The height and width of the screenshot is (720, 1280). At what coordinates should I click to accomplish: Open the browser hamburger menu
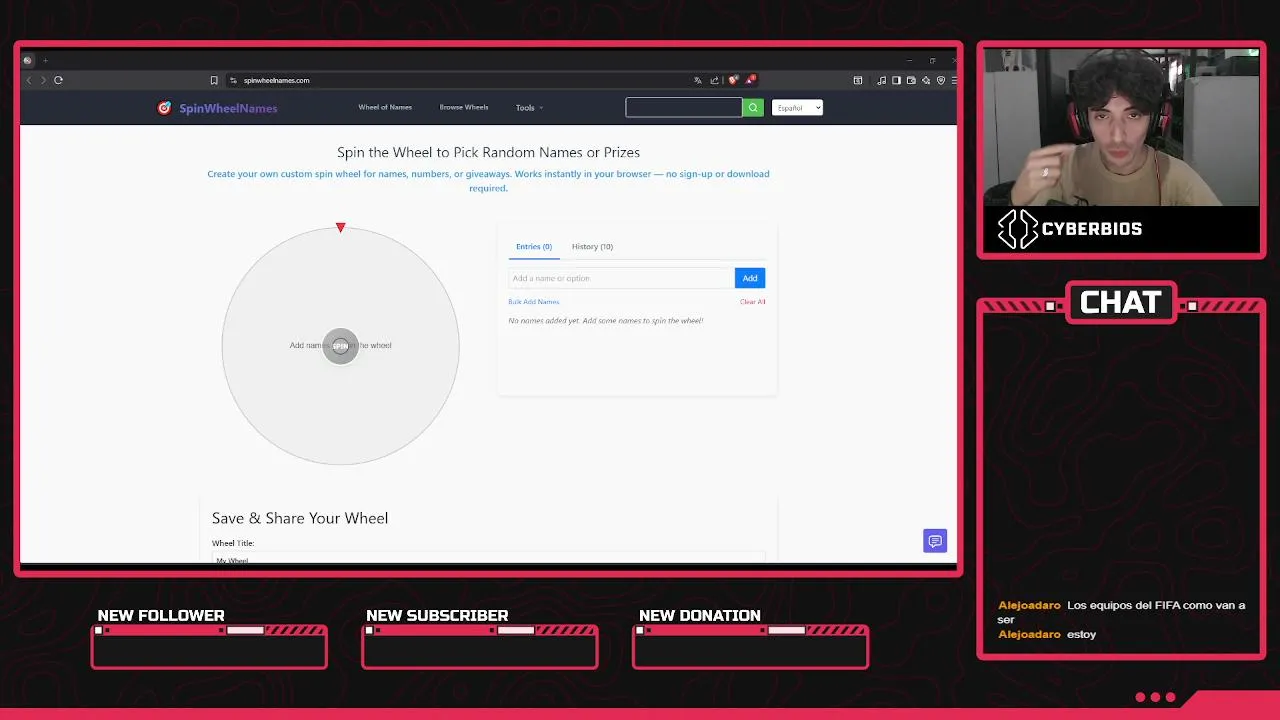tap(955, 80)
